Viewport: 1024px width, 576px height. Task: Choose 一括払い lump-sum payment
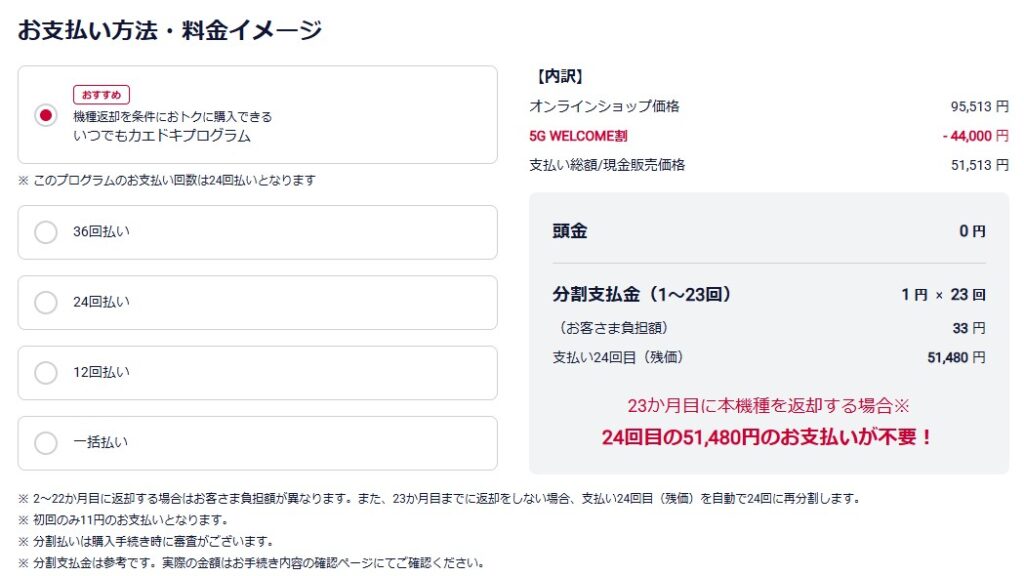(x=46, y=442)
